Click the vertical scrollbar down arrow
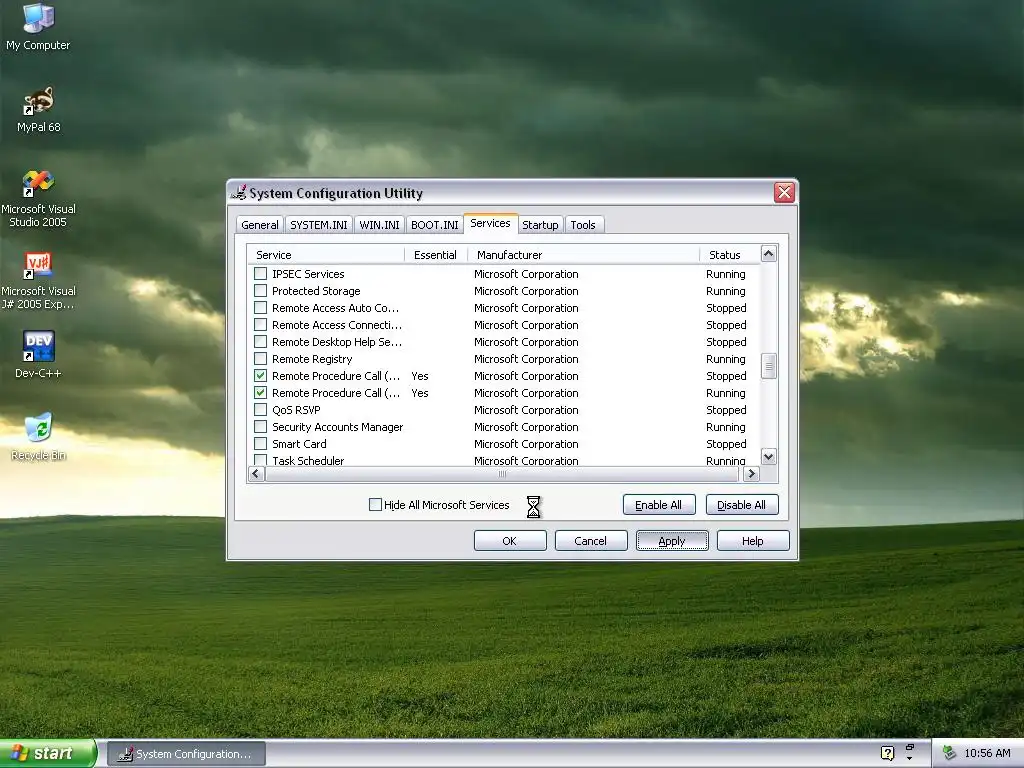The height and width of the screenshot is (768, 1024). (769, 457)
